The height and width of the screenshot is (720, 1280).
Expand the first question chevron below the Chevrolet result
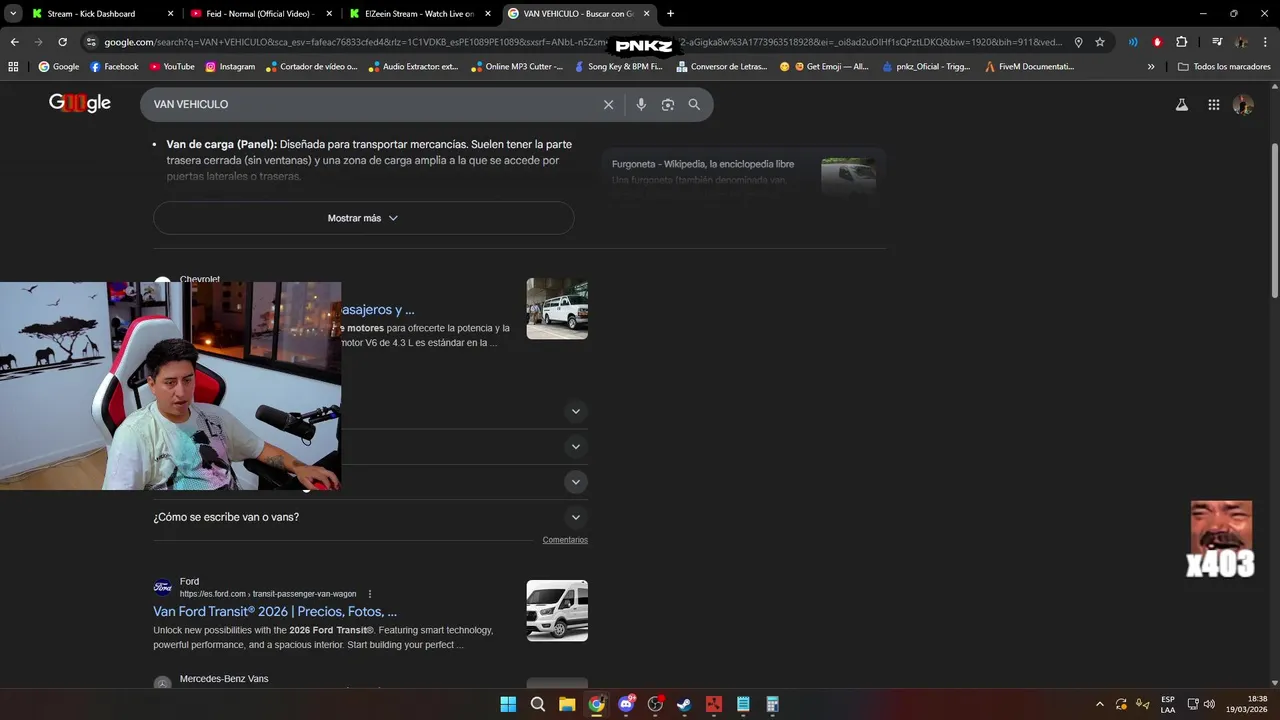575,411
